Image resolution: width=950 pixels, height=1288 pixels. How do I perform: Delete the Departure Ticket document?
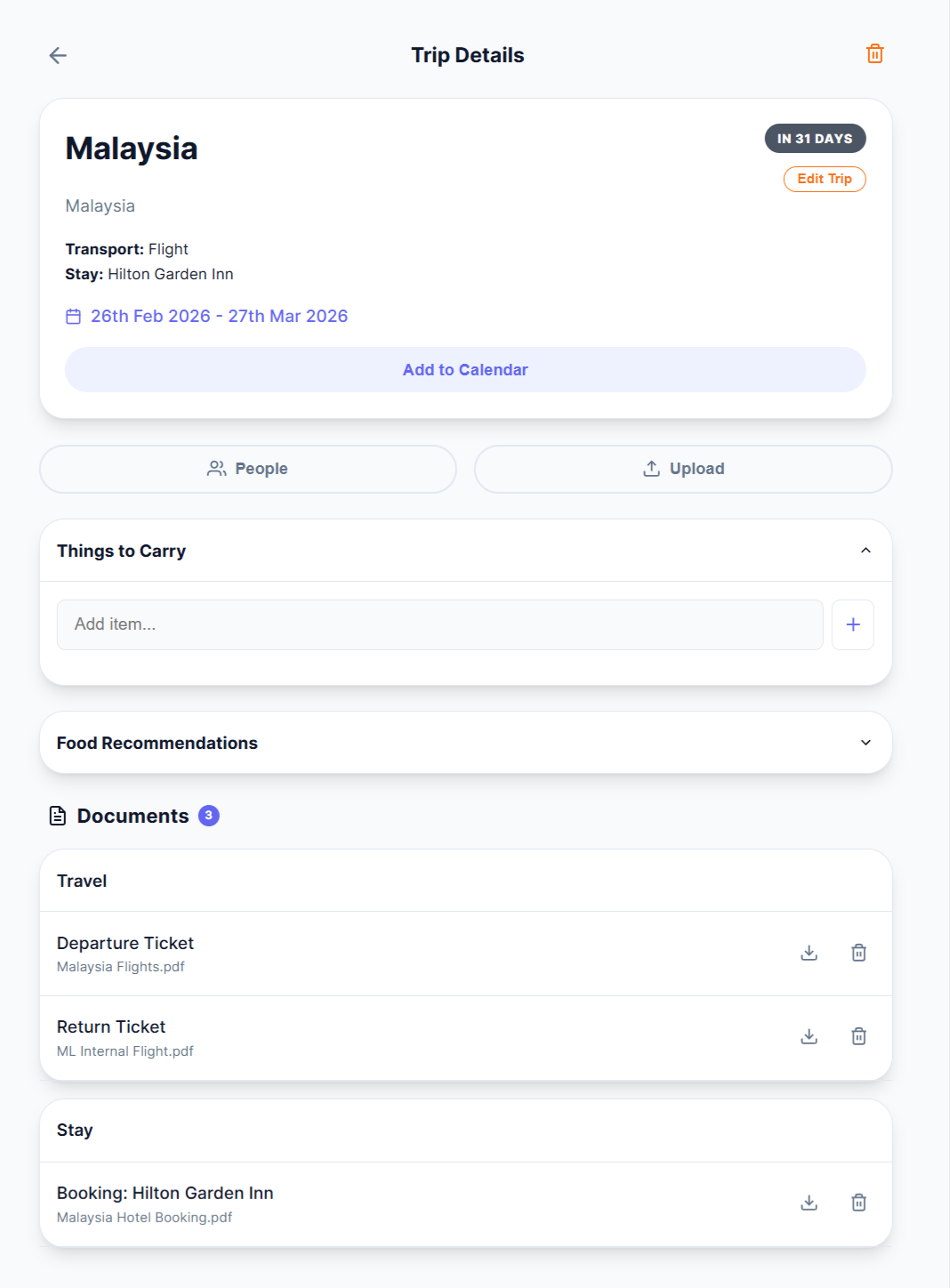858,952
